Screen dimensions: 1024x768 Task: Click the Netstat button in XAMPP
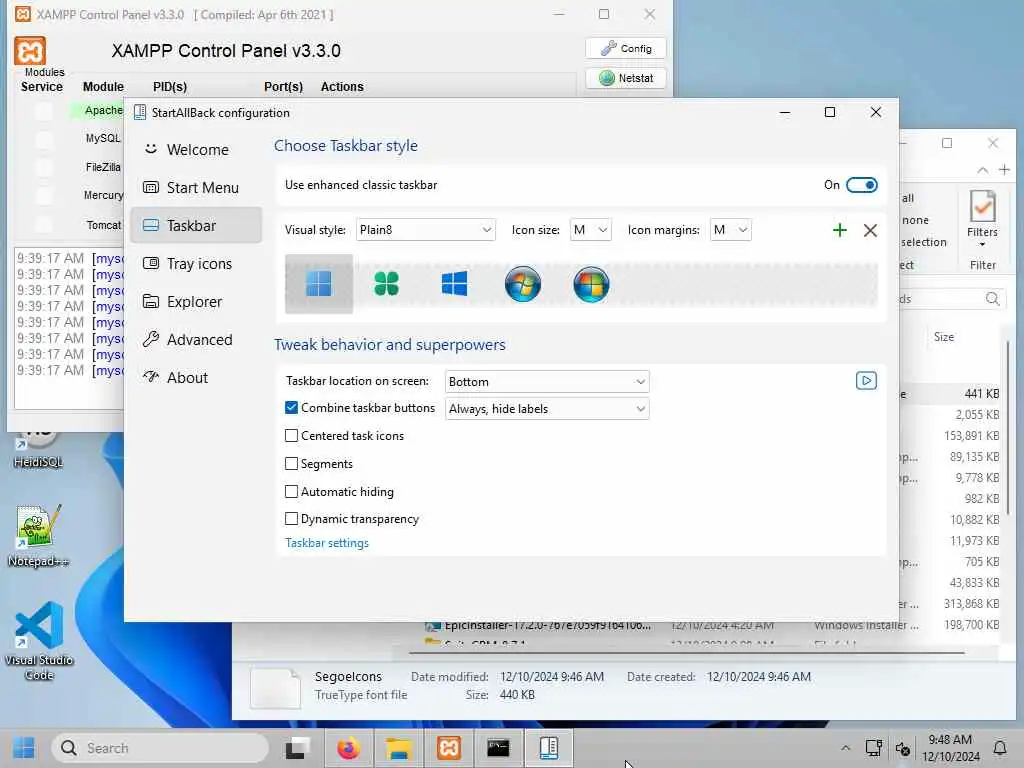(626, 78)
